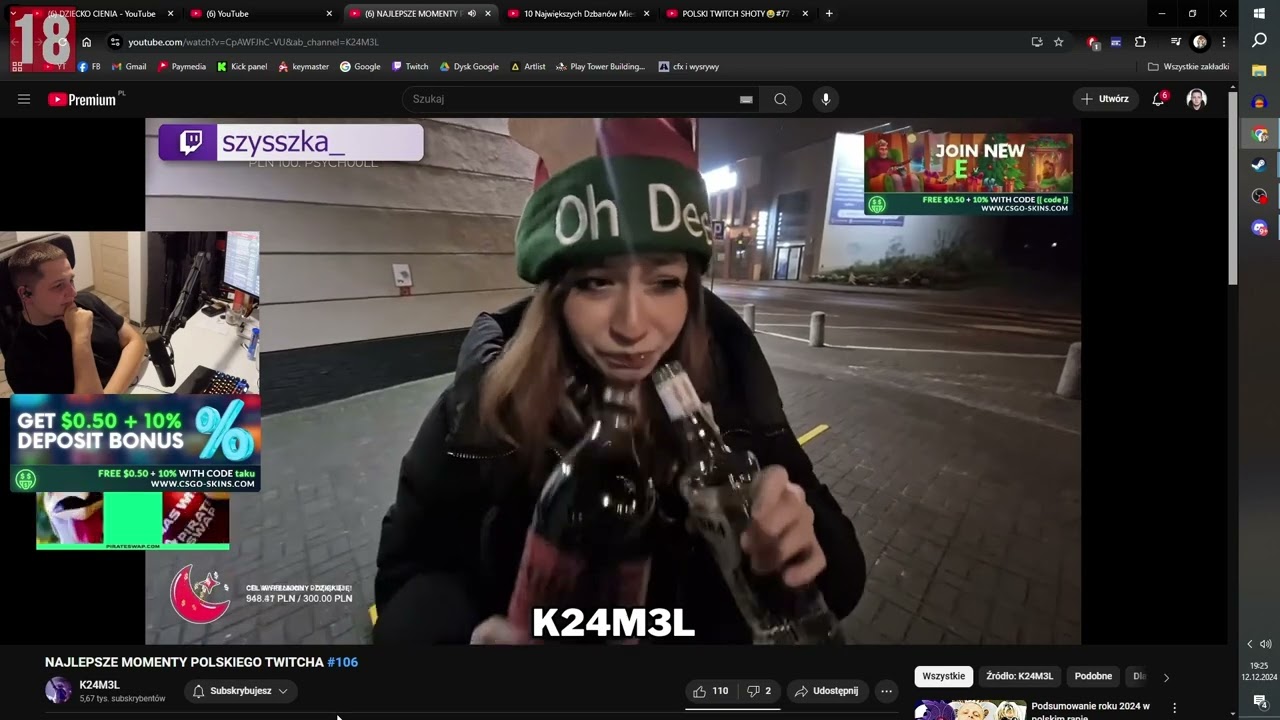The image size is (1280, 720).
Task: Dislike the video
Action: coord(759,691)
